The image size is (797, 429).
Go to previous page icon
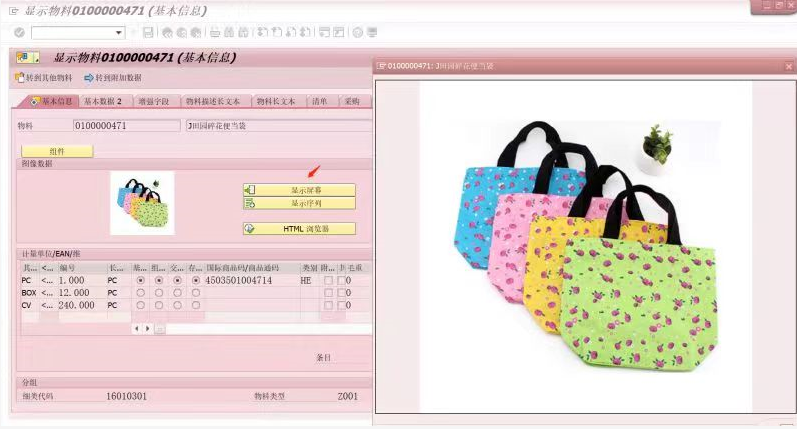coord(277,33)
